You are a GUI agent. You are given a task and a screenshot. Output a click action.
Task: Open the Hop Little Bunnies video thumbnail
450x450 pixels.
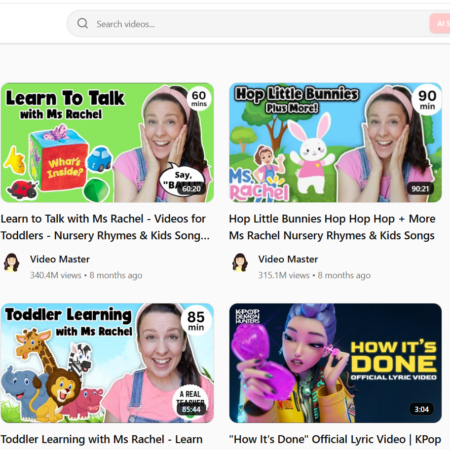[335, 143]
